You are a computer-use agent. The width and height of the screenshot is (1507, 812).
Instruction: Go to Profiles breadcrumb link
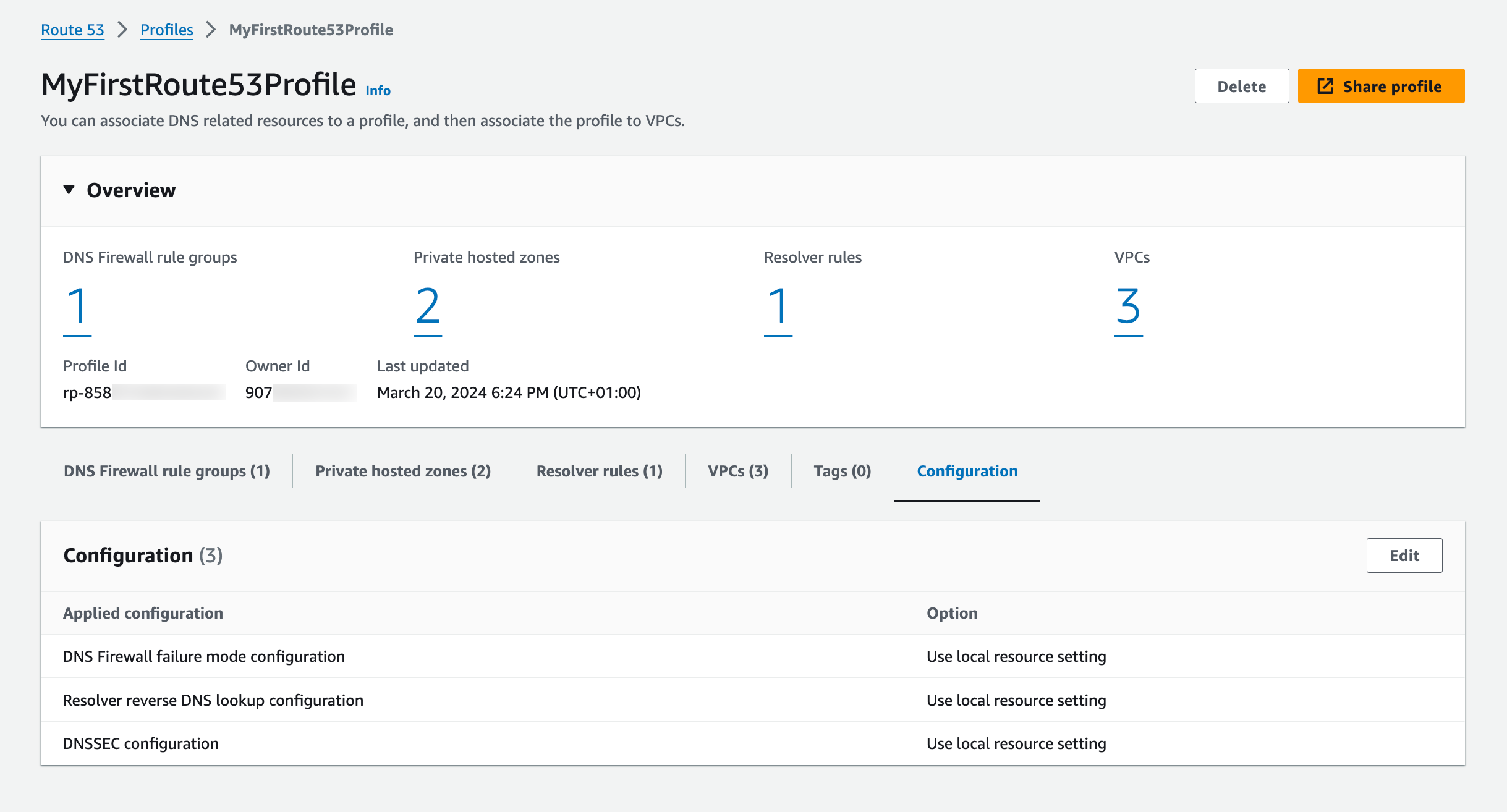pos(166,30)
